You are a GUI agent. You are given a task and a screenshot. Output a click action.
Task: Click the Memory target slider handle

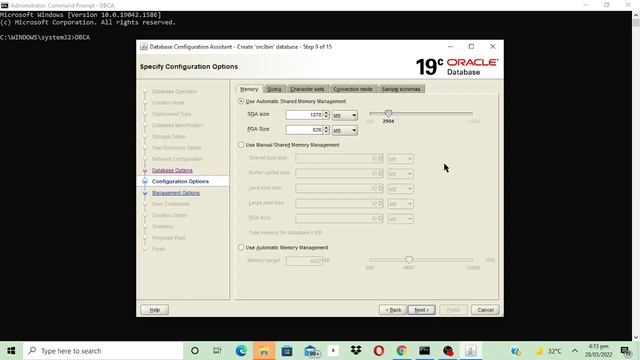tap(409, 260)
